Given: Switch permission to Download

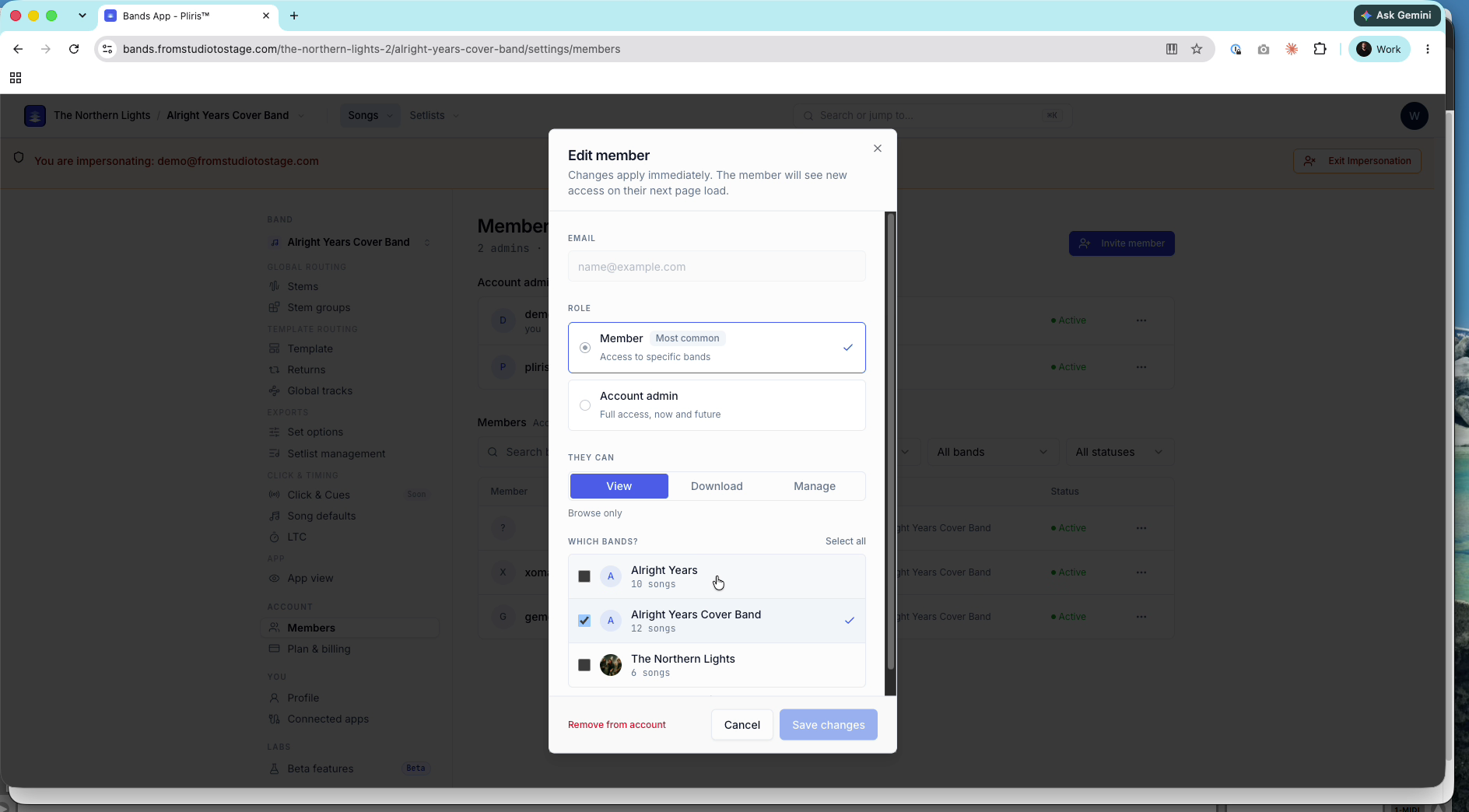Looking at the screenshot, I should (717, 486).
